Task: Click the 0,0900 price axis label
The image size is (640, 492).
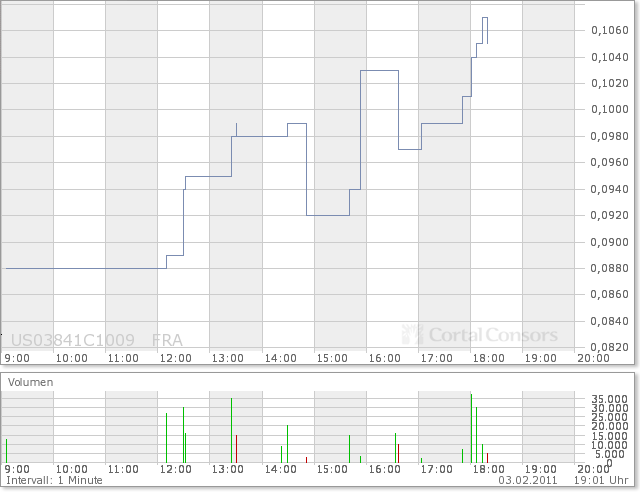Action: 609,242
